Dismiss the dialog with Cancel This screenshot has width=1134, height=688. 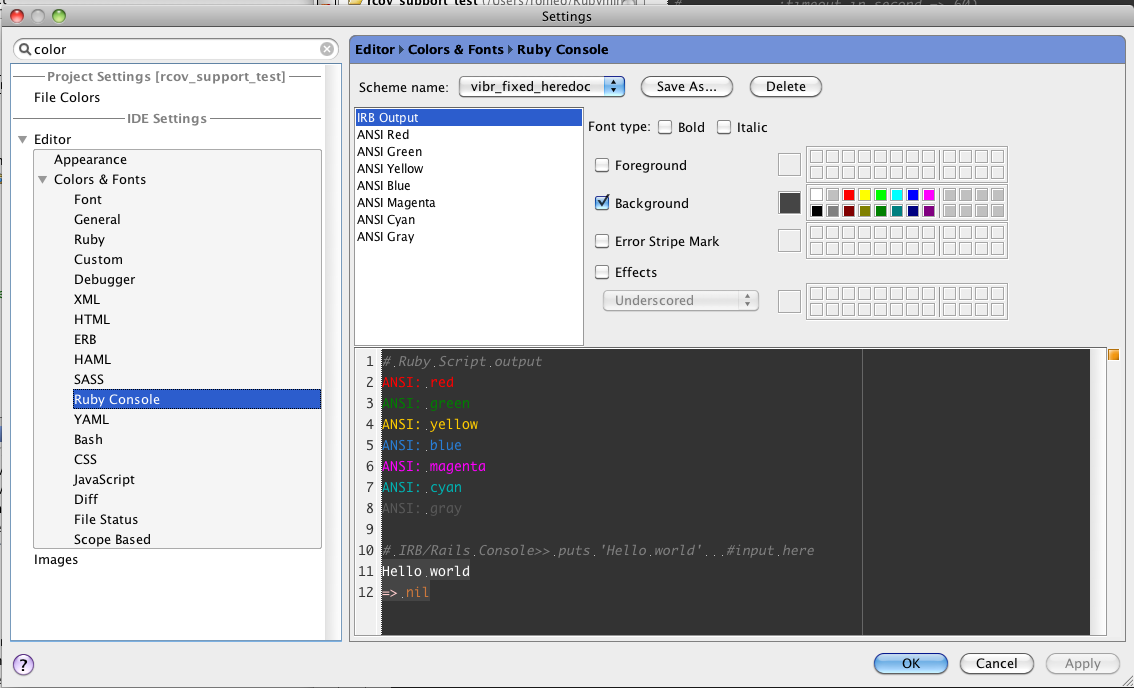(996, 663)
